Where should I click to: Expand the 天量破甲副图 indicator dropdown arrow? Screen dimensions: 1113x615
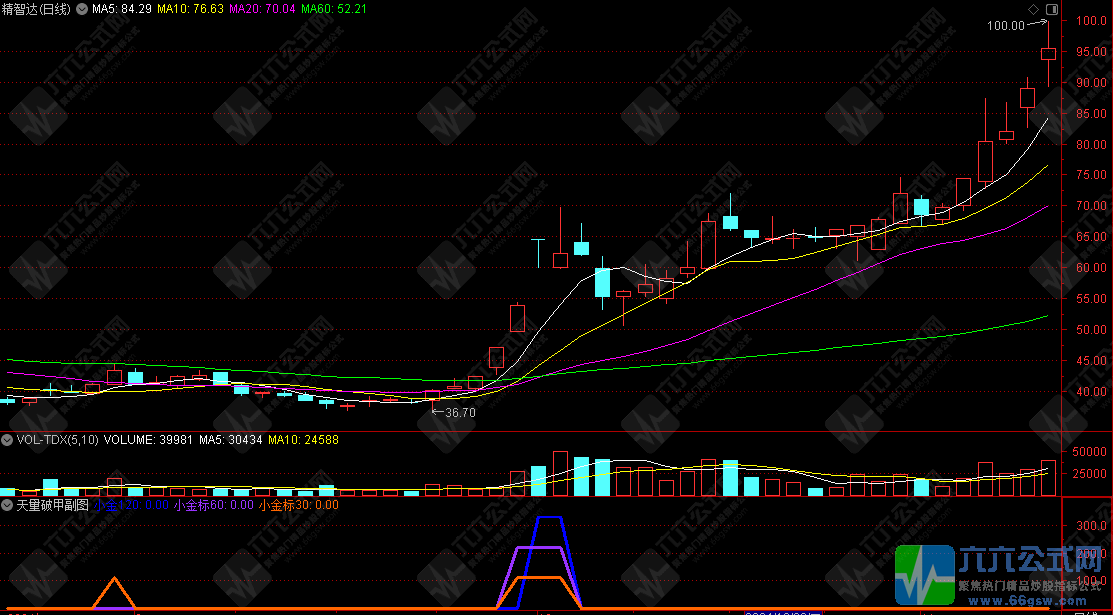coord(7,506)
